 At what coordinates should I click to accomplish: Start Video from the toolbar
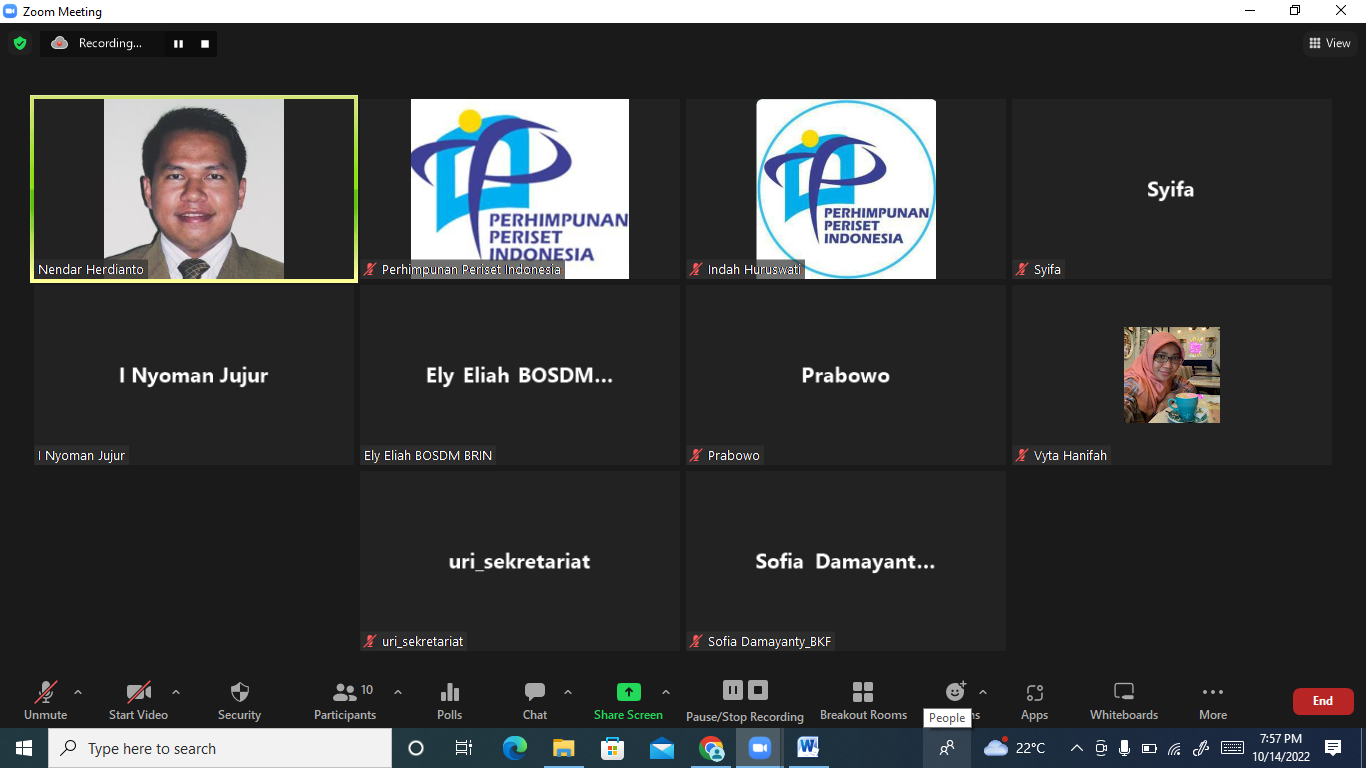pos(138,701)
